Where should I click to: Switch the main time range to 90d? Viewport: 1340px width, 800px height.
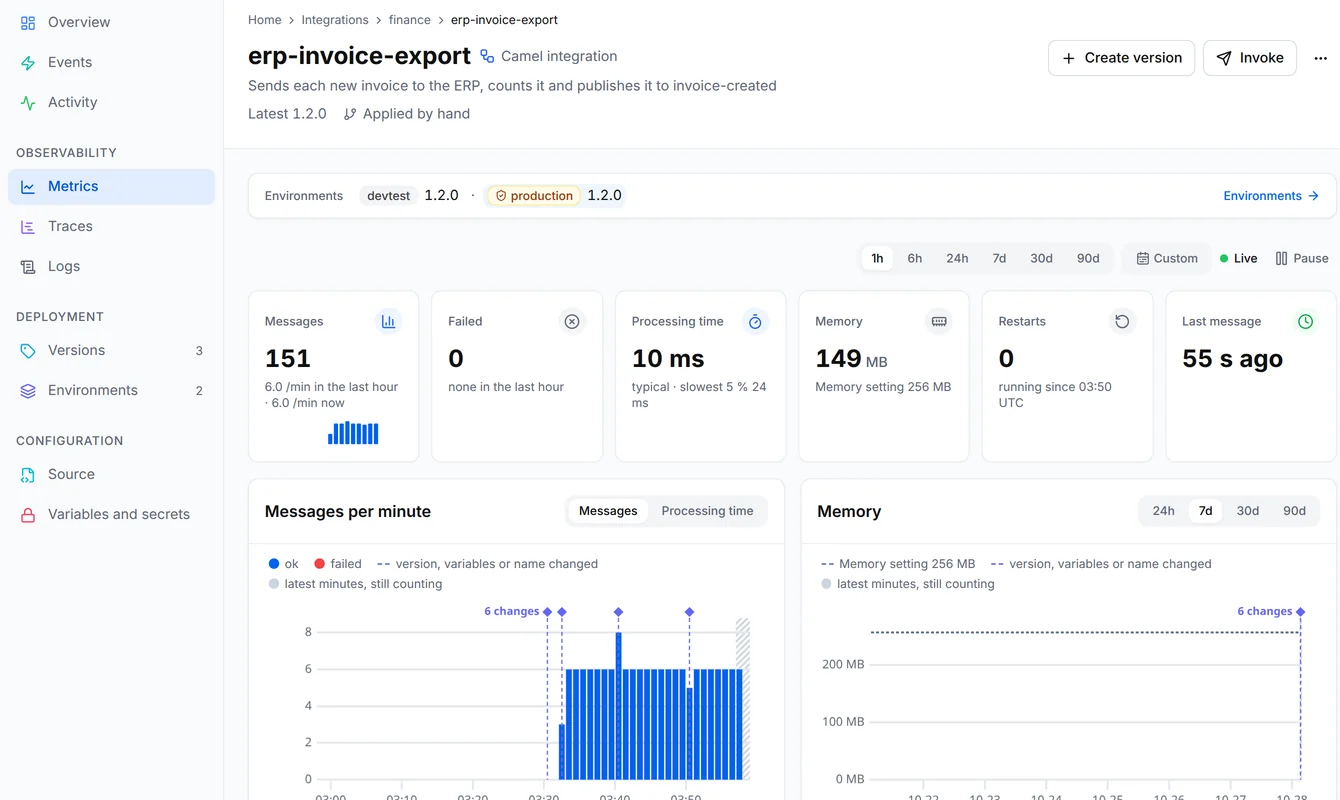(1088, 258)
